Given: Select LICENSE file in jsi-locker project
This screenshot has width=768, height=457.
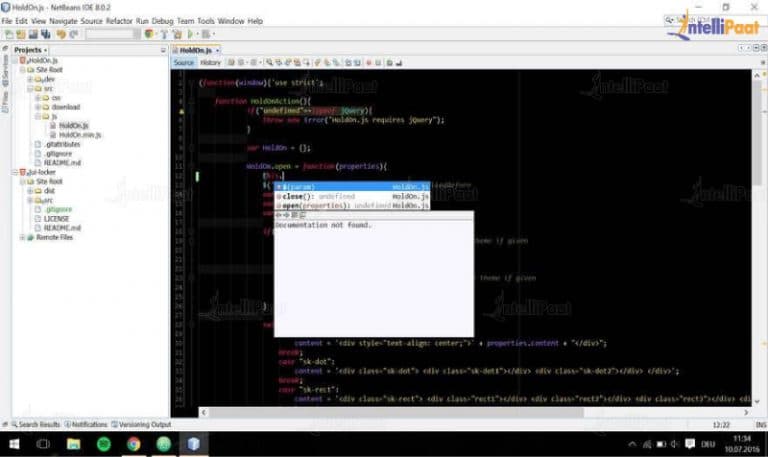Looking at the screenshot, I should click(56, 219).
